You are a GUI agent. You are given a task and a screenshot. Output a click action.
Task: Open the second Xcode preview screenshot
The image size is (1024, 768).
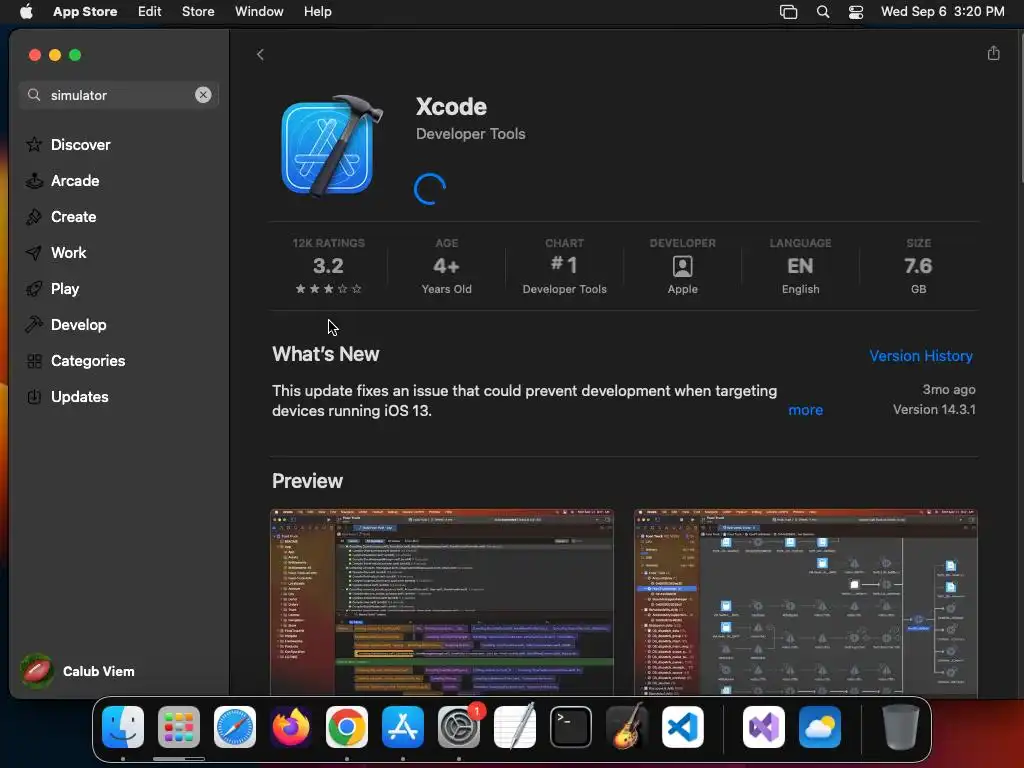(805, 601)
